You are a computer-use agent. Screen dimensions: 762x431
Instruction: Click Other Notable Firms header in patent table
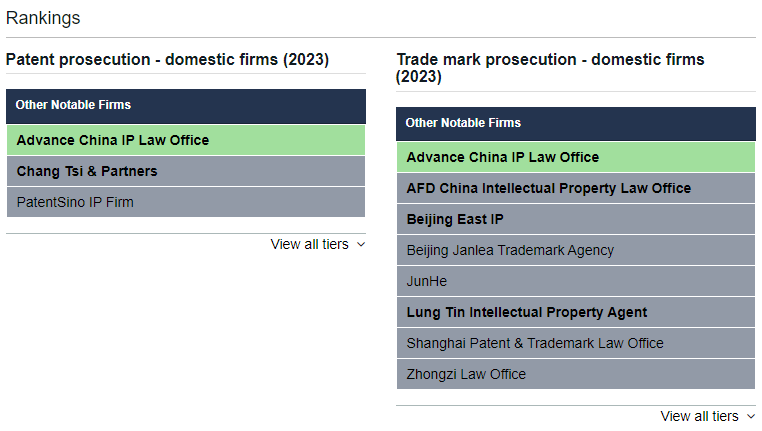pos(73,105)
